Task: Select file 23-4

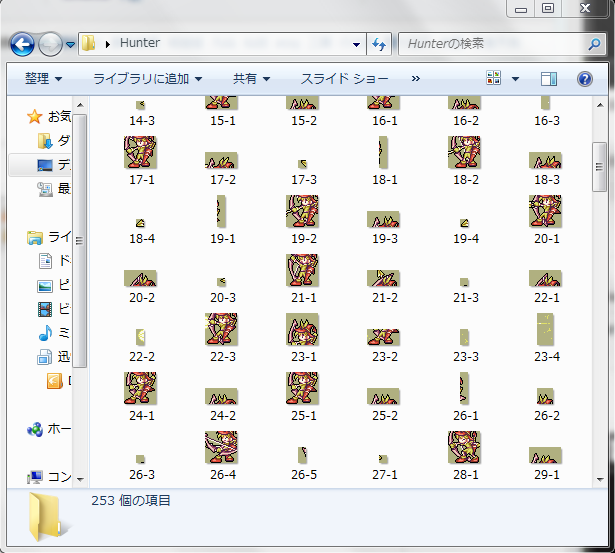Action: [x=546, y=329]
